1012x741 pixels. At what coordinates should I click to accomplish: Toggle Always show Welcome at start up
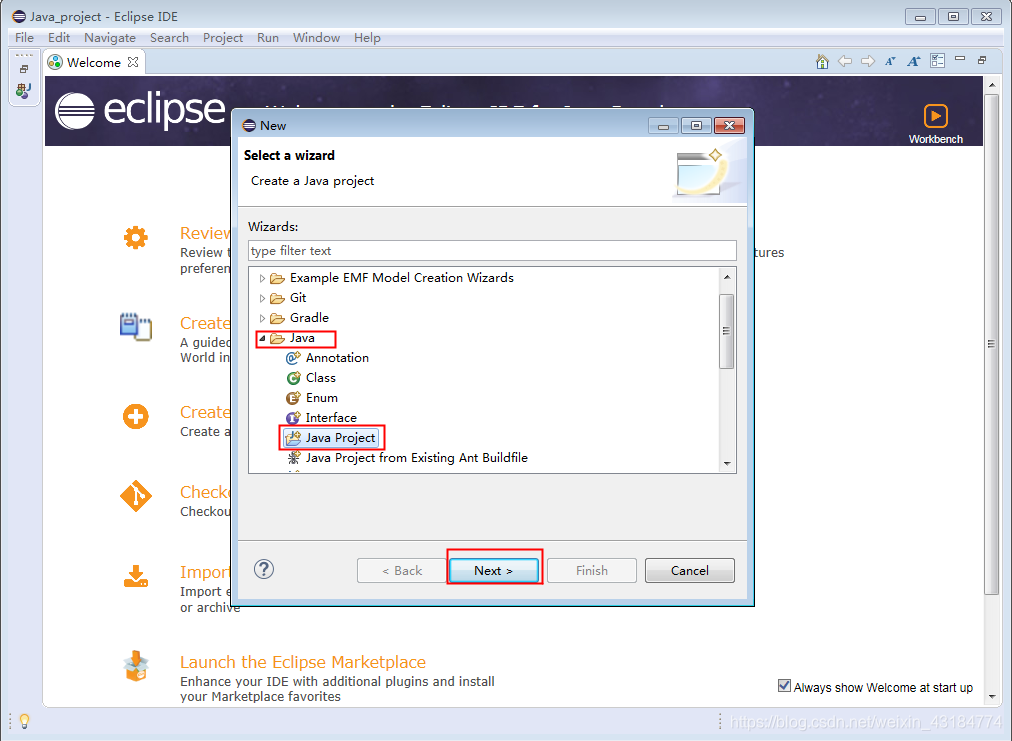[784, 686]
